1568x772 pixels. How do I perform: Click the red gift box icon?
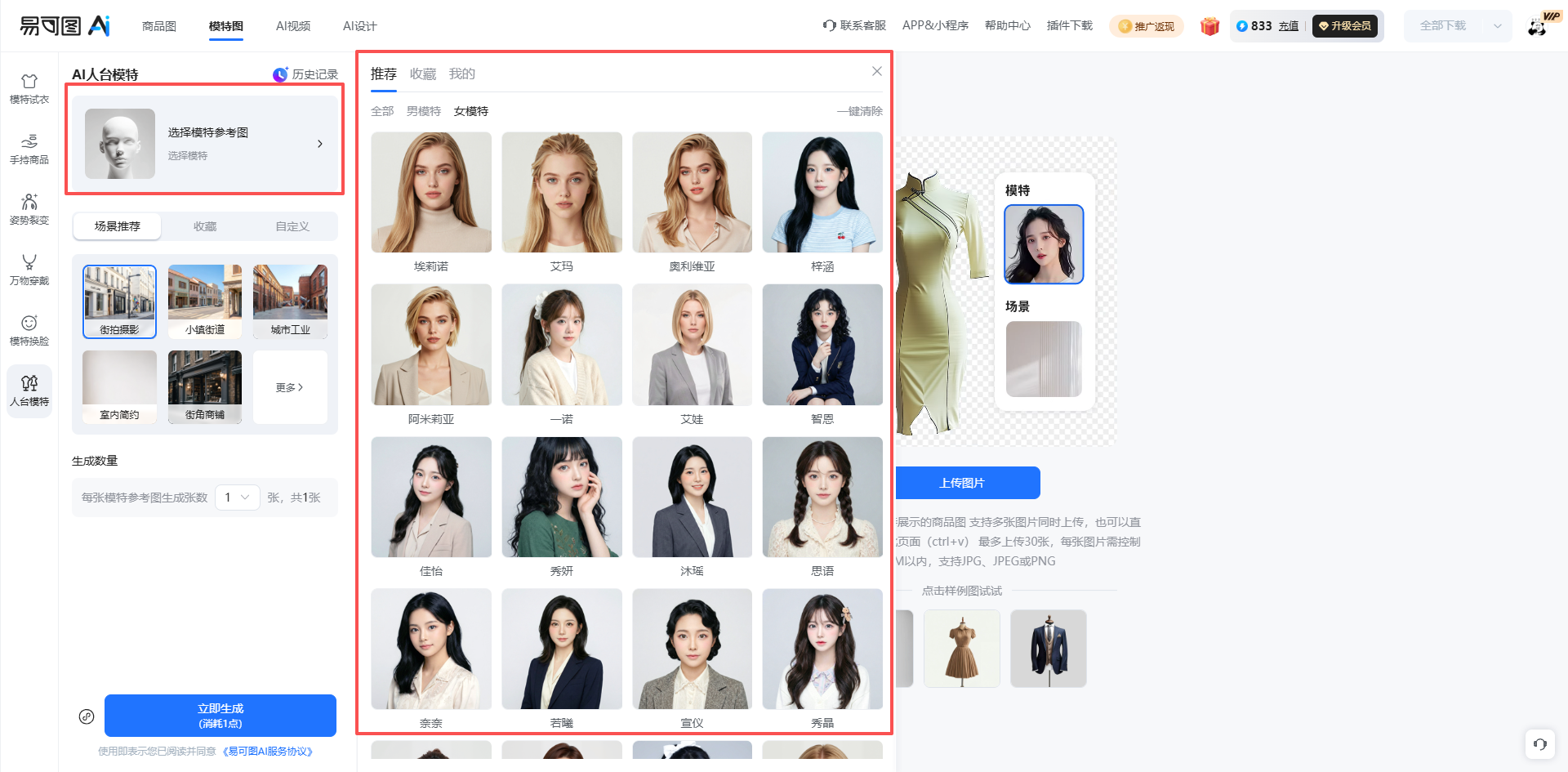coord(1209,26)
